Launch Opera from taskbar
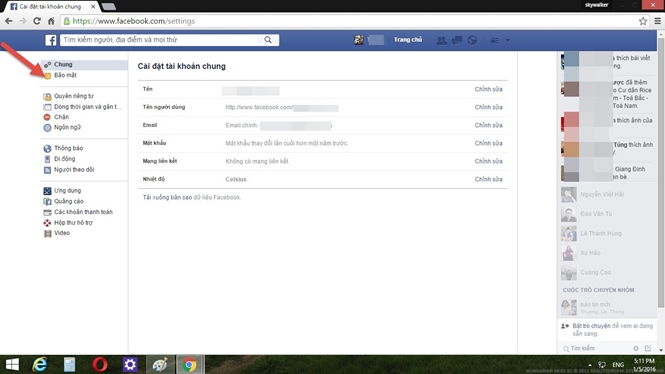The width and height of the screenshot is (665, 374). click(100, 364)
